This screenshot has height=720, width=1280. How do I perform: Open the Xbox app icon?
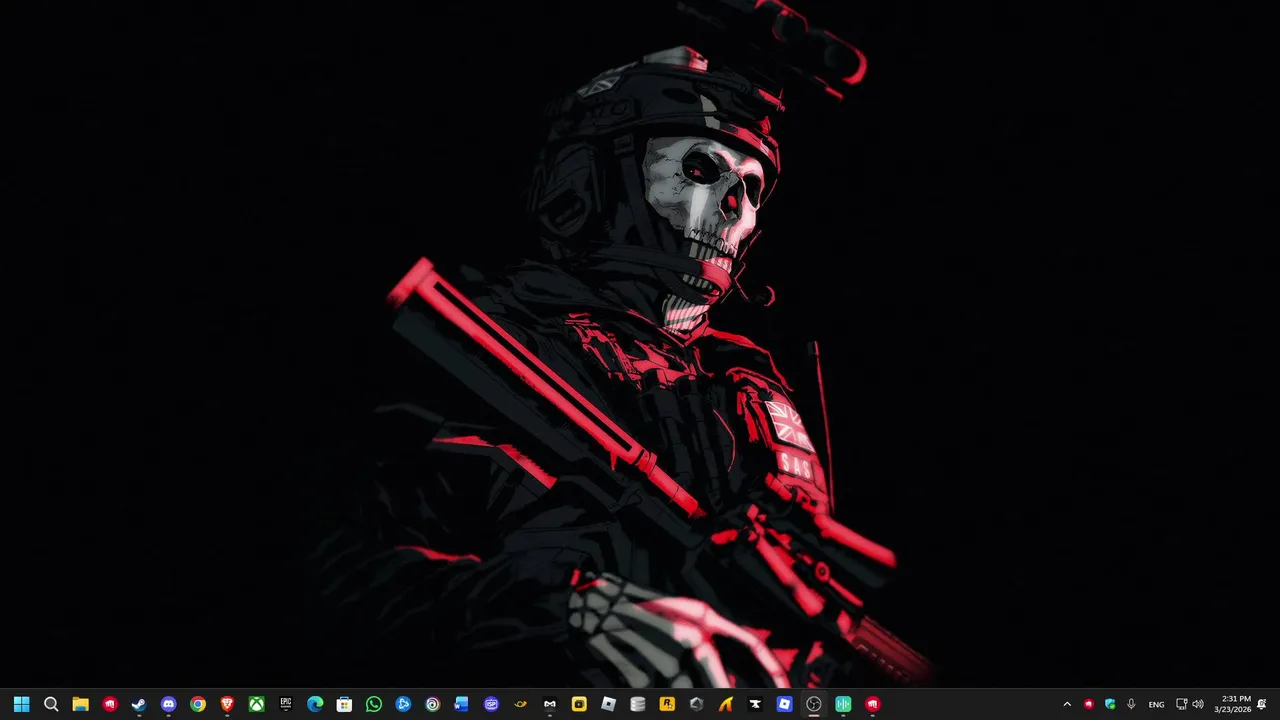point(256,704)
